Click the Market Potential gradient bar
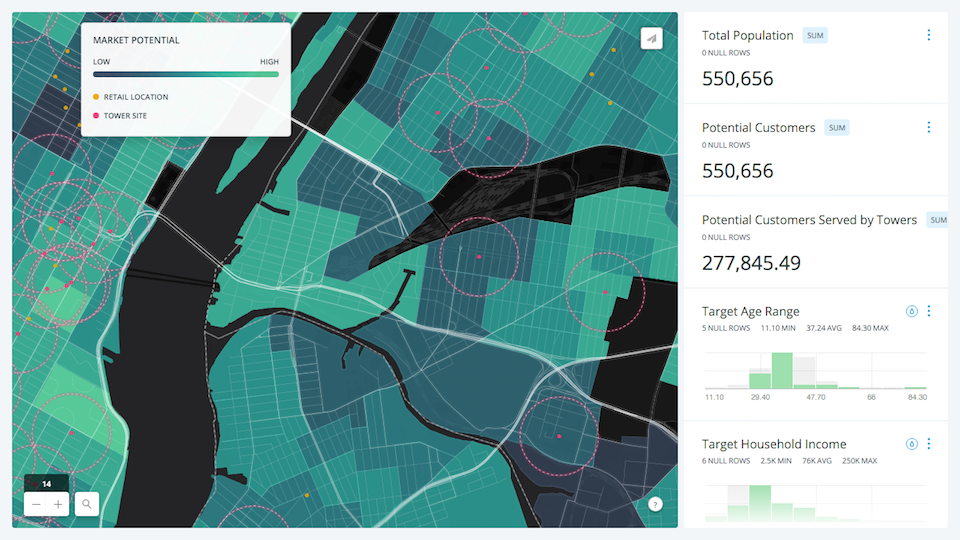Viewport: 960px width, 540px height. coord(186,74)
